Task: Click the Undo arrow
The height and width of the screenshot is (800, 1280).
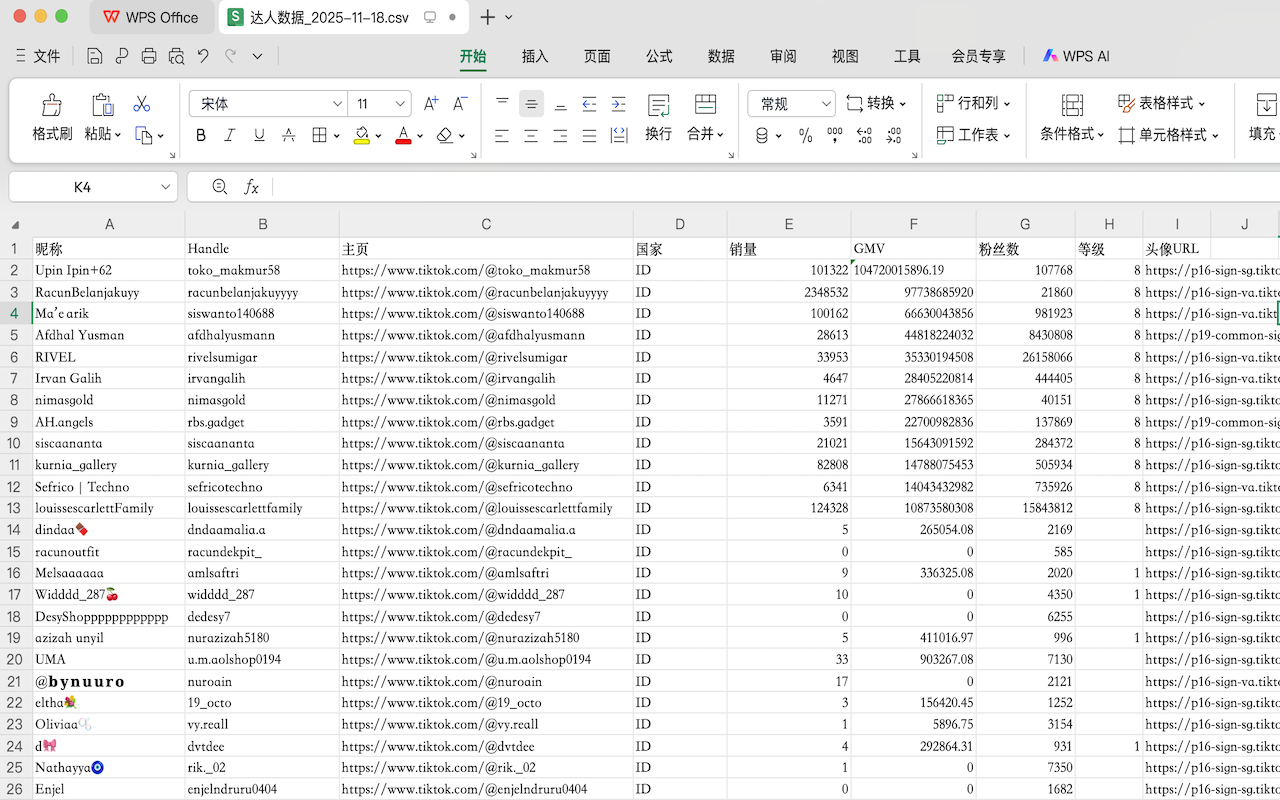Action: [x=204, y=57]
